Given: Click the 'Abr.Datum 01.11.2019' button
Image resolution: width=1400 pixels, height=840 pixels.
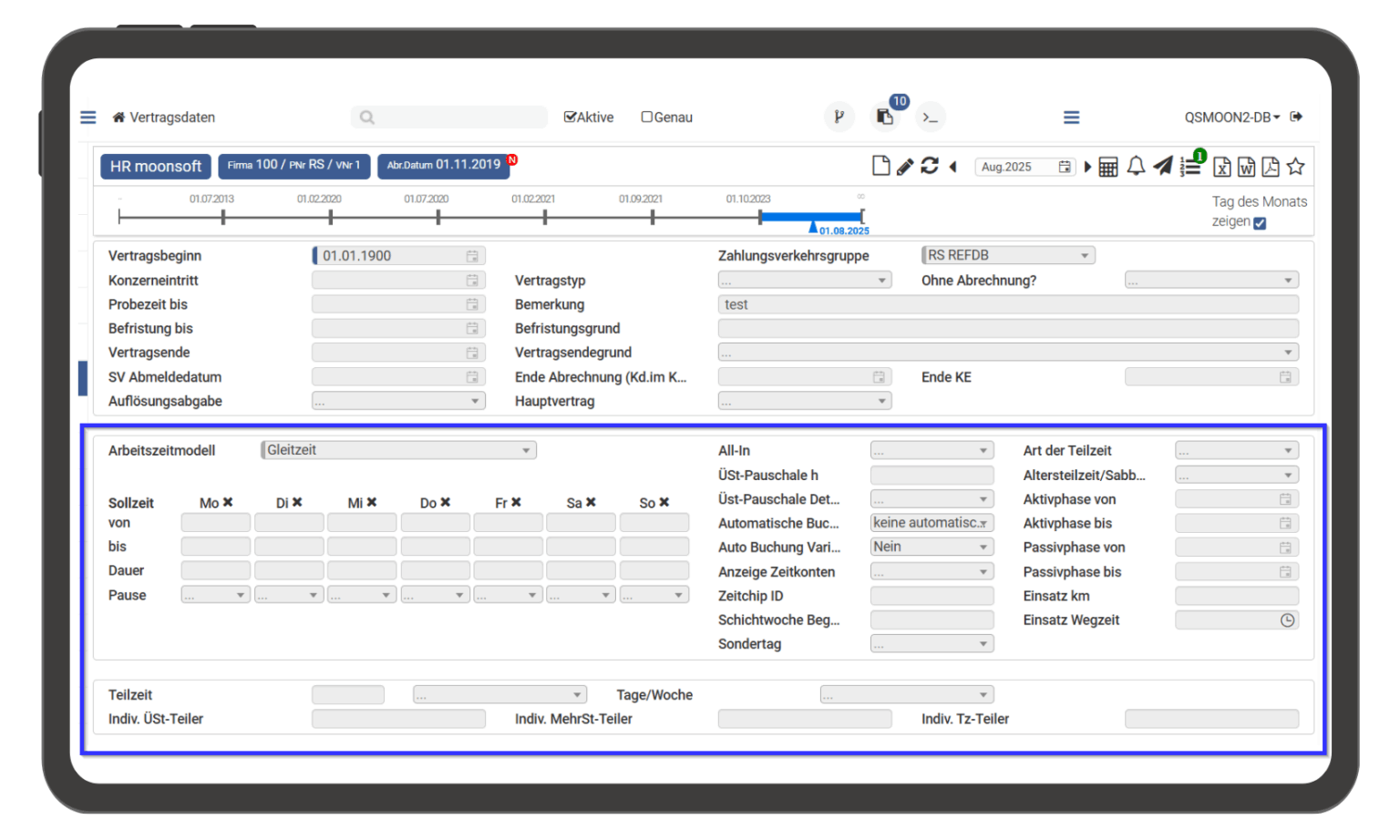Looking at the screenshot, I should (x=444, y=166).
